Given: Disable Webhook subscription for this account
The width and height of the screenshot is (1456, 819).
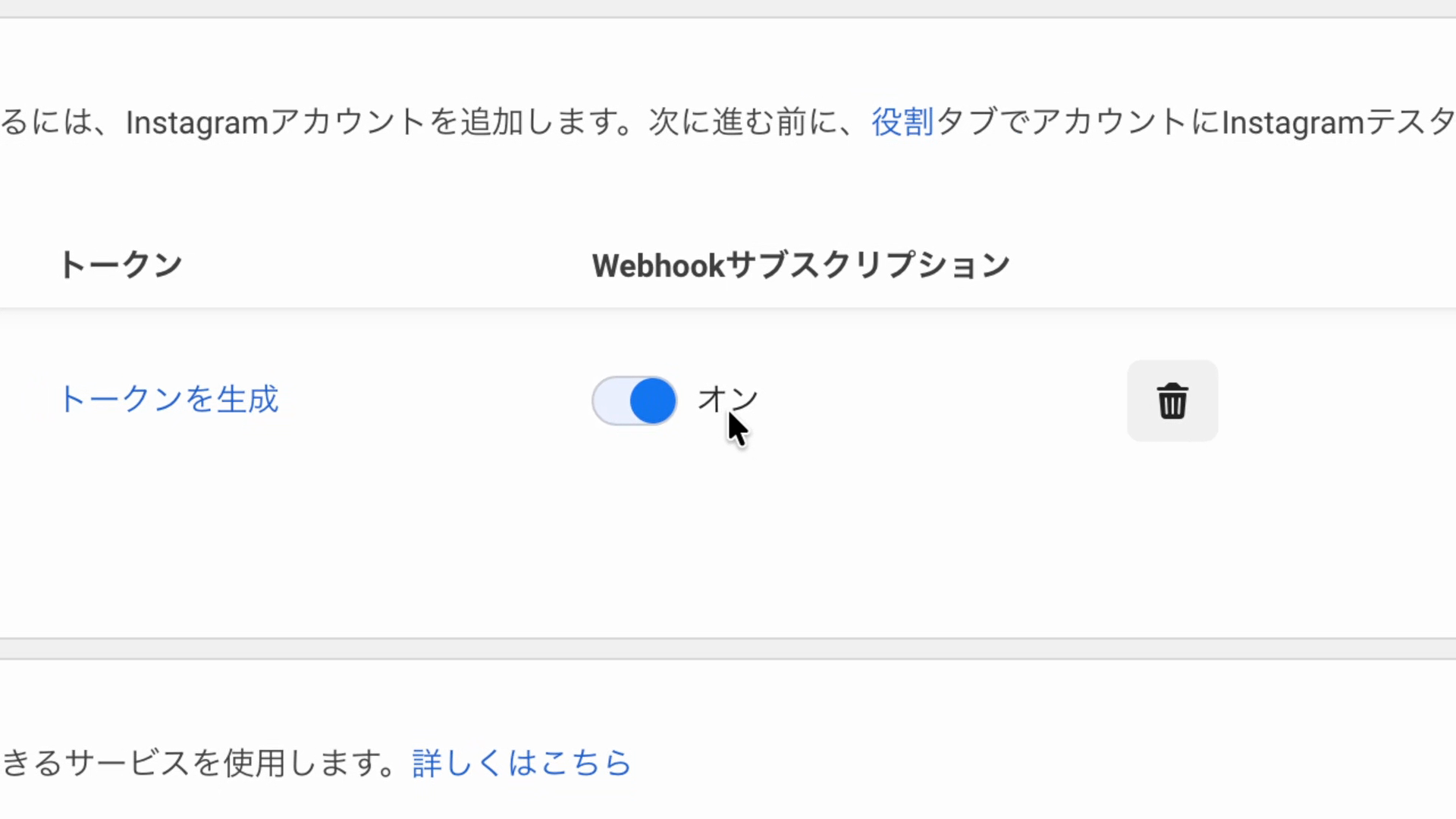Looking at the screenshot, I should 635,400.
